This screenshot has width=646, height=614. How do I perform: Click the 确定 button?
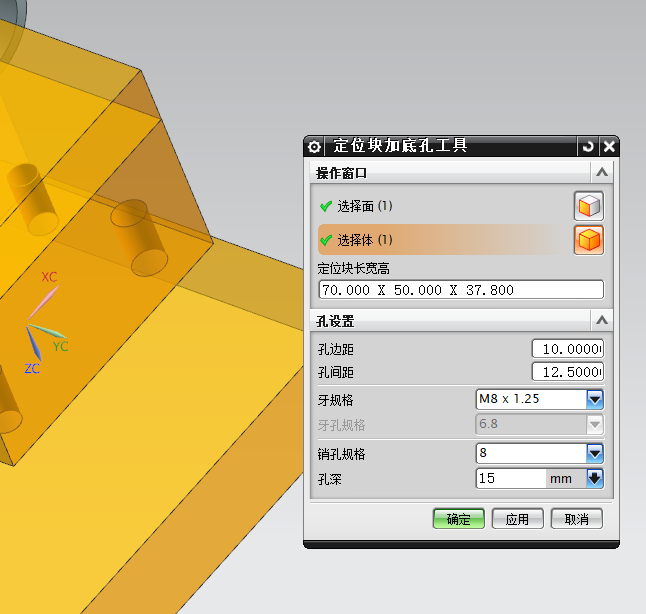pyautogui.click(x=459, y=519)
